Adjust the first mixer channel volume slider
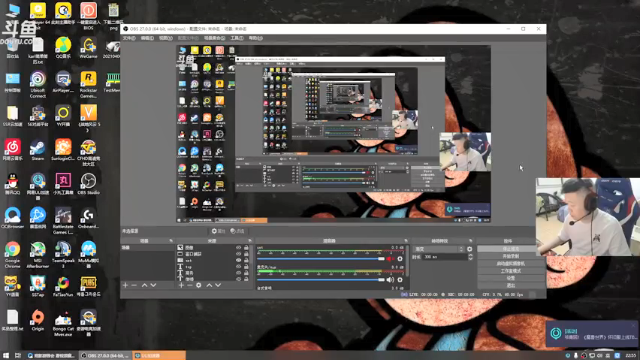Viewport: 640px width, 360px height. [321, 259]
